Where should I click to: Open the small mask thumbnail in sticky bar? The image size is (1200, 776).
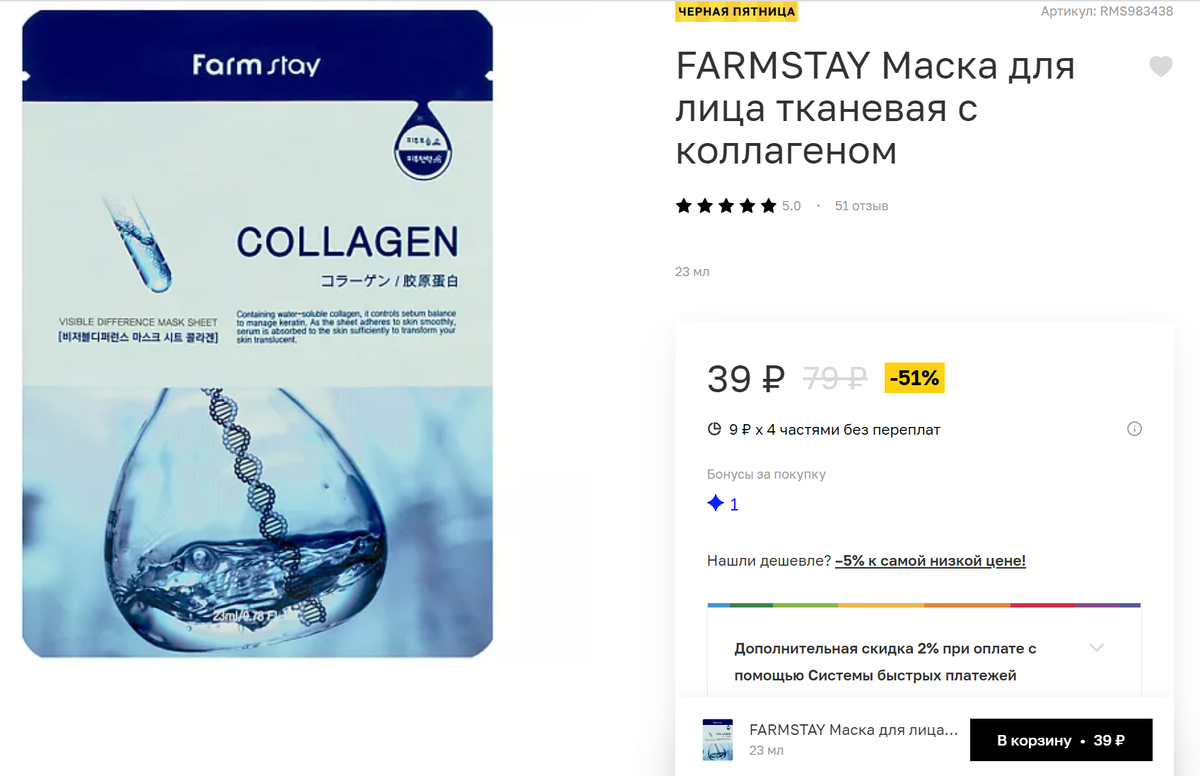(717, 739)
